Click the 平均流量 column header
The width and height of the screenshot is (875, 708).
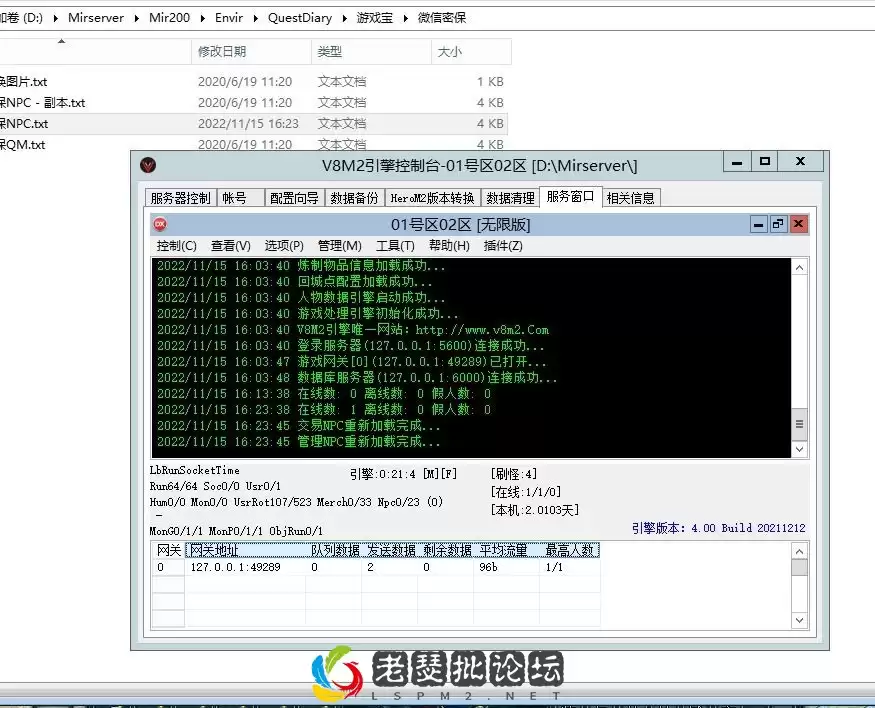pyautogui.click(x=507, y=550)
